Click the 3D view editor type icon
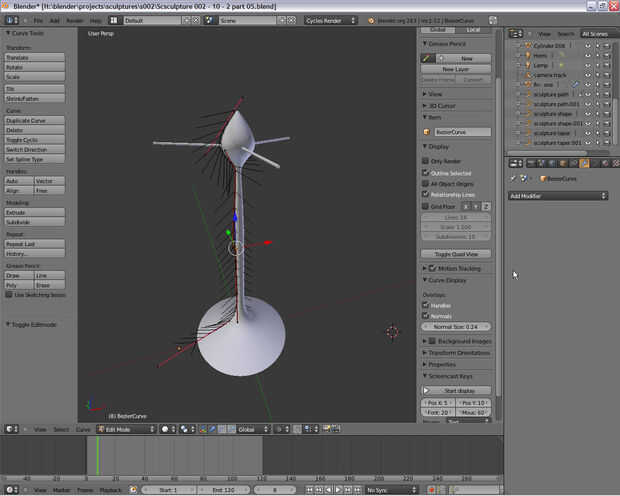This screenshot has width=620, height=496. pyautogui.click(x=9, y=429)
